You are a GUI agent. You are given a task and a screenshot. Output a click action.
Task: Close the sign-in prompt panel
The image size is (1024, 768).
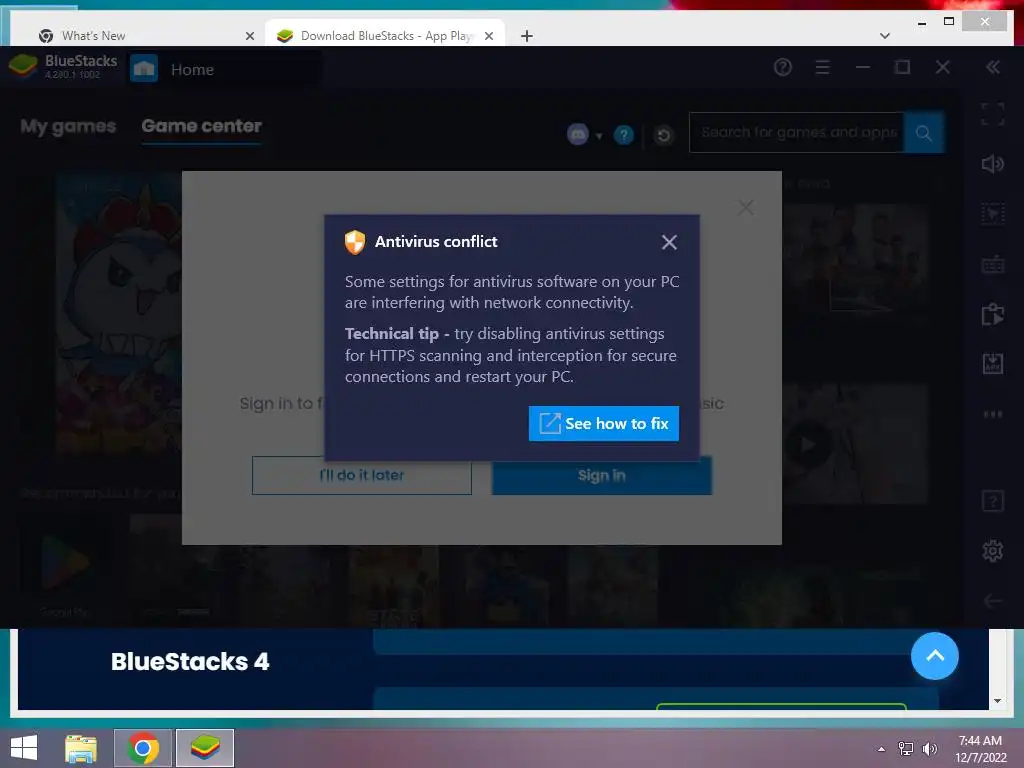click(x=746, y=208)
